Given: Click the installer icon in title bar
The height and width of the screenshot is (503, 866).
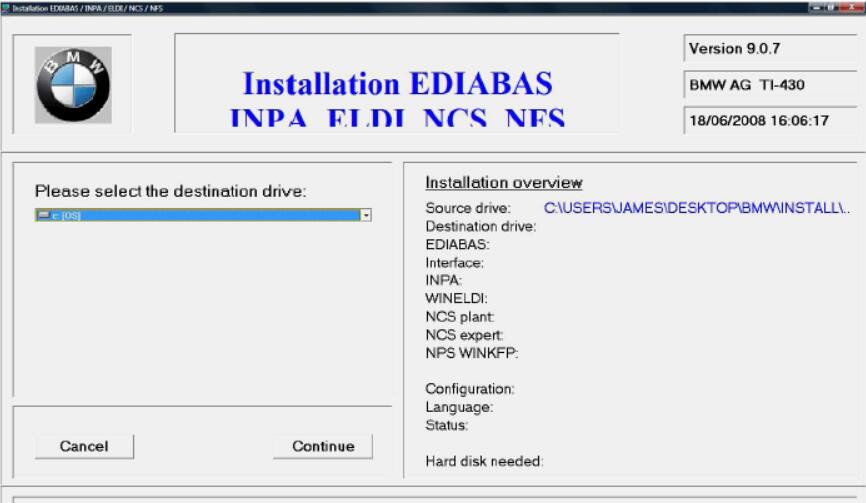Looking at the screenshot, I should pos(6,8).
